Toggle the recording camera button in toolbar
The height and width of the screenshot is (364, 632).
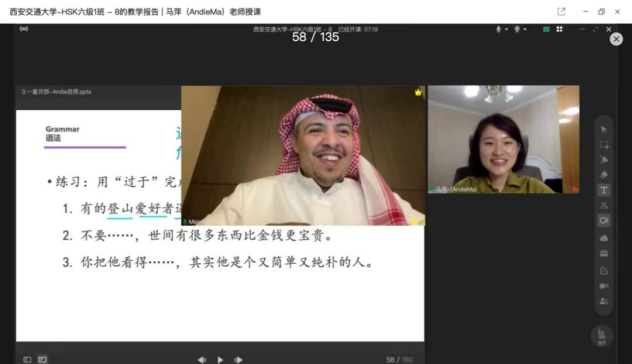(603, 220)
